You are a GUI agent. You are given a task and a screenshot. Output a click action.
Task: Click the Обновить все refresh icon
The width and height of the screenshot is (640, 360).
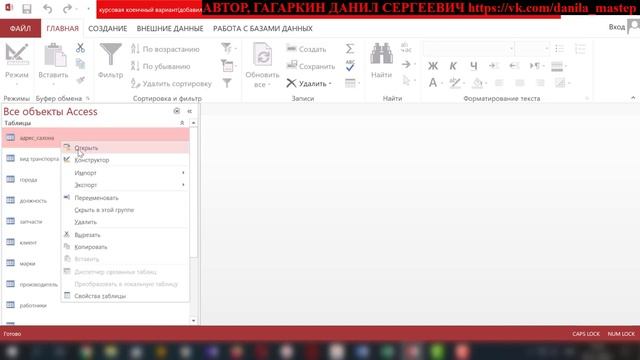tap(262, 54)
